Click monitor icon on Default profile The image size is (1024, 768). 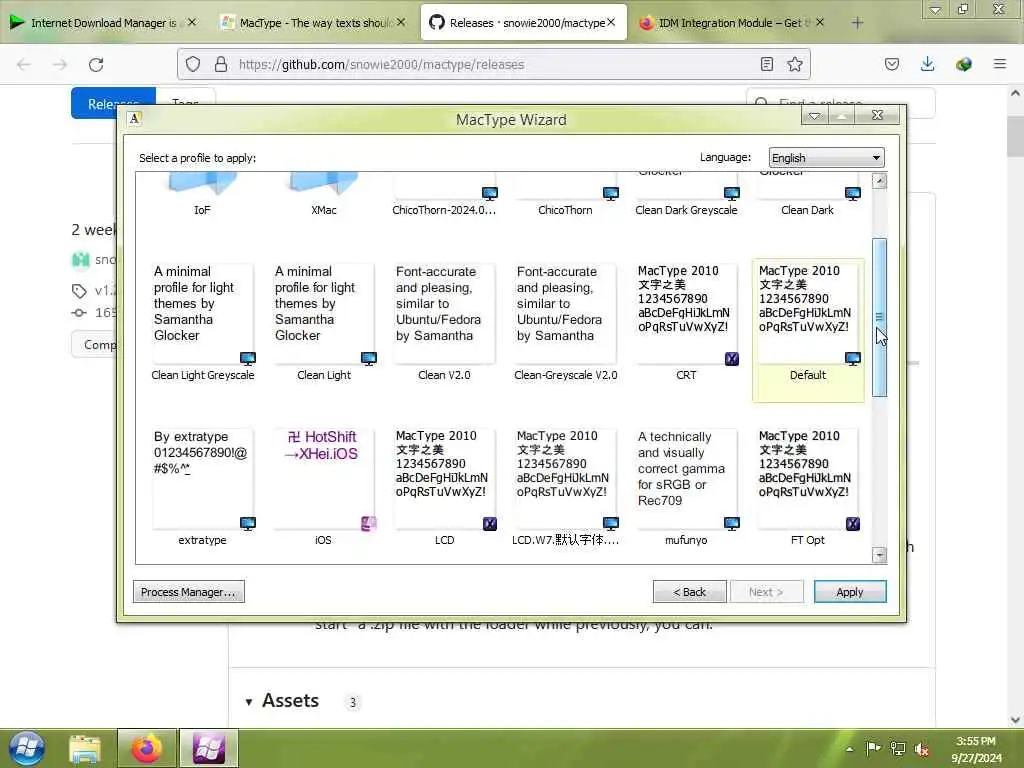click(853, 359)
